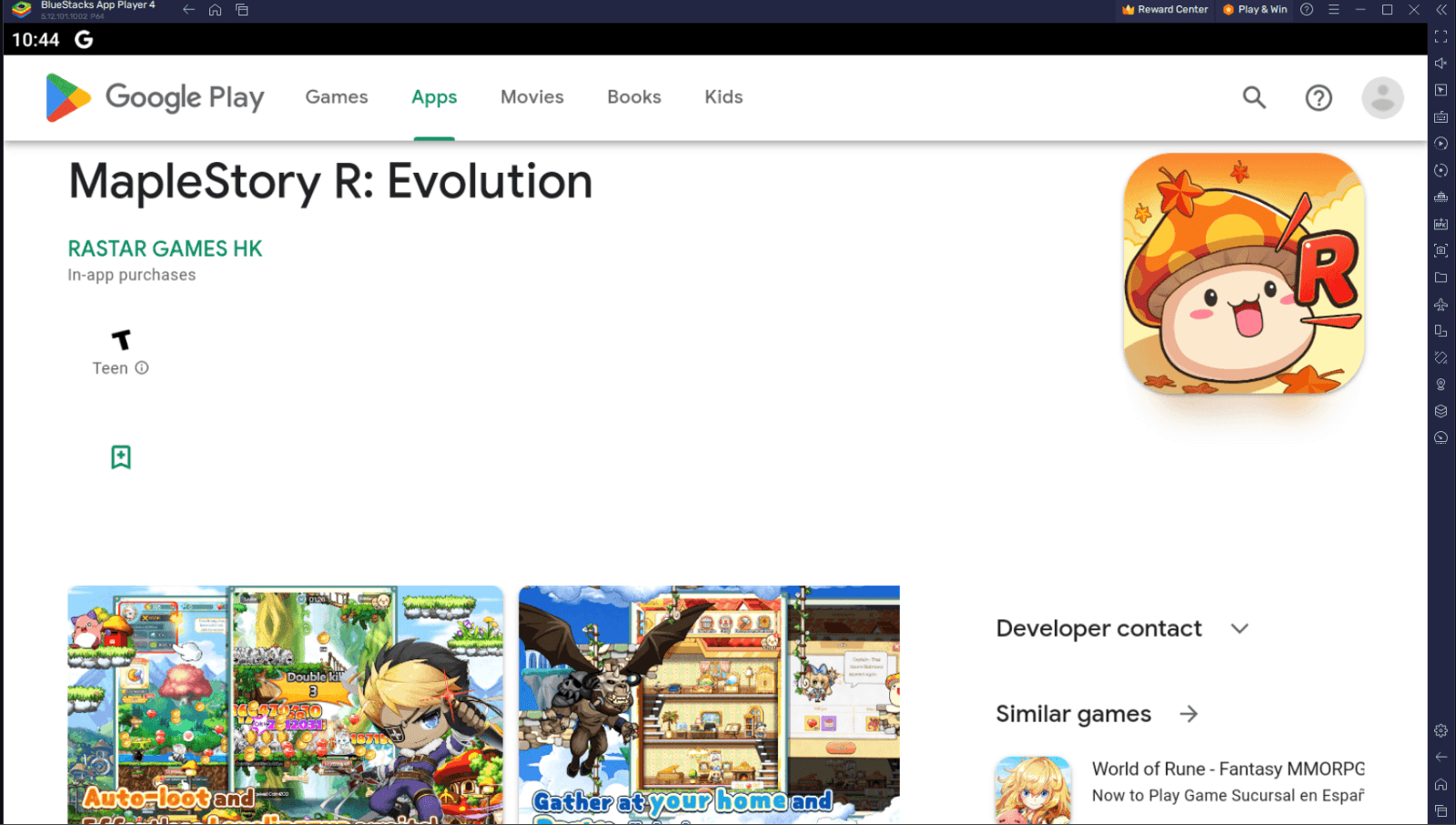View the Auto-loot screenshot
Viewport: 1456px width, 825px height.
click(285, 705)
